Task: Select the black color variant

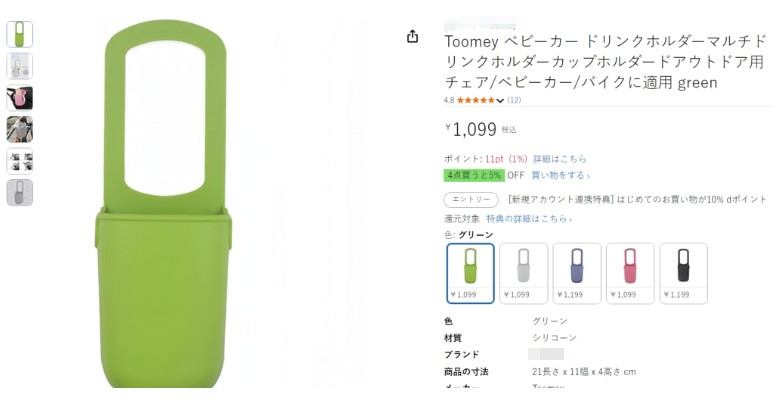Action: pos(684,273)
